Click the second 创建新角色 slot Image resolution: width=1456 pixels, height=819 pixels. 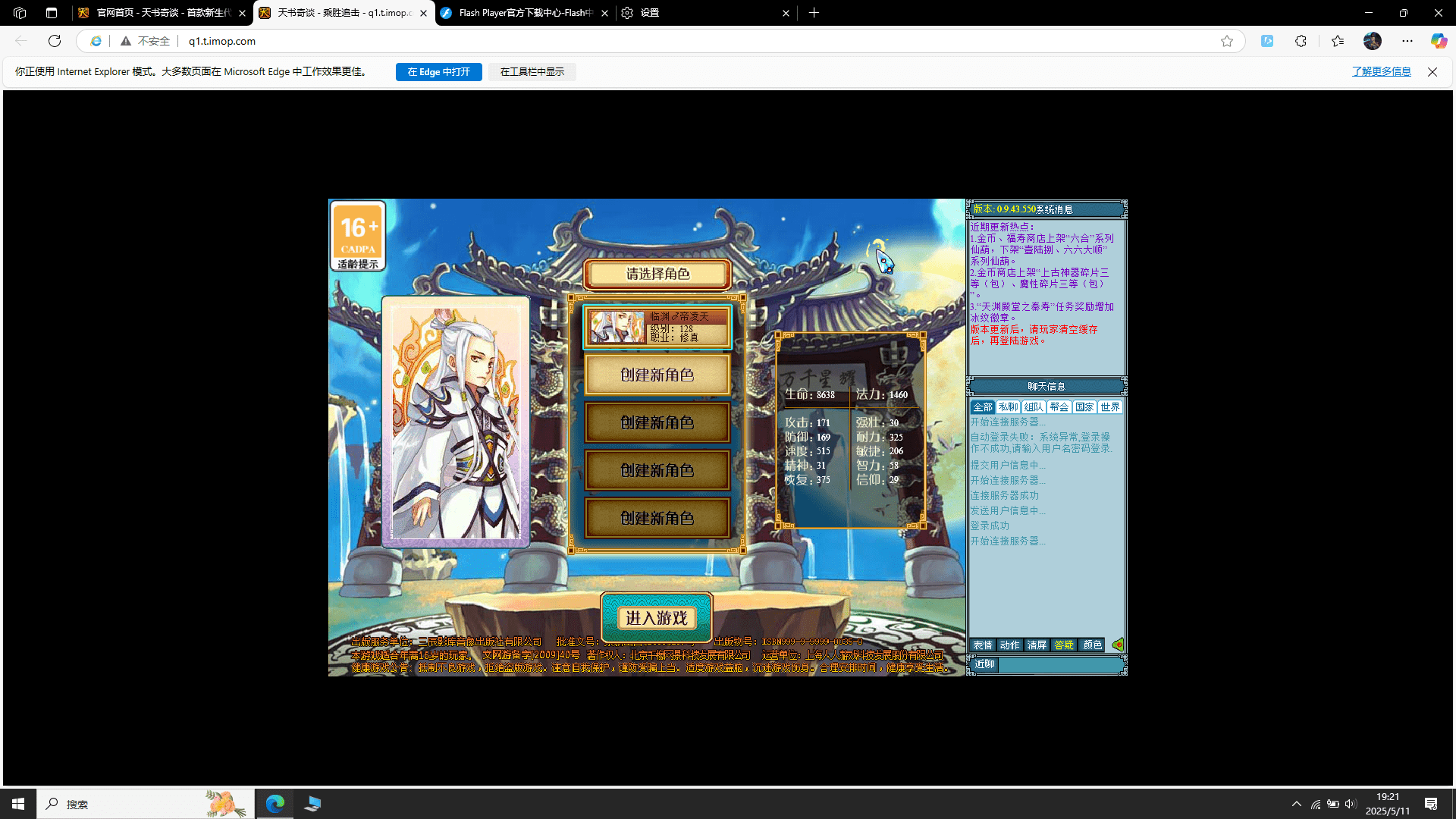point(657,422)
